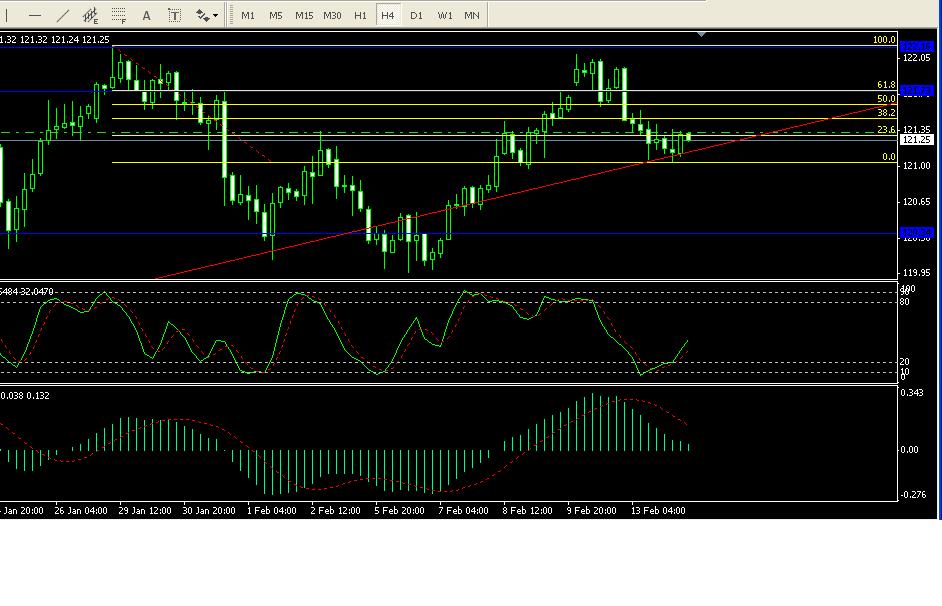Switch chart to D1 daily timeframe
Viewport: 942px width, 606px height.
point(416,15)
